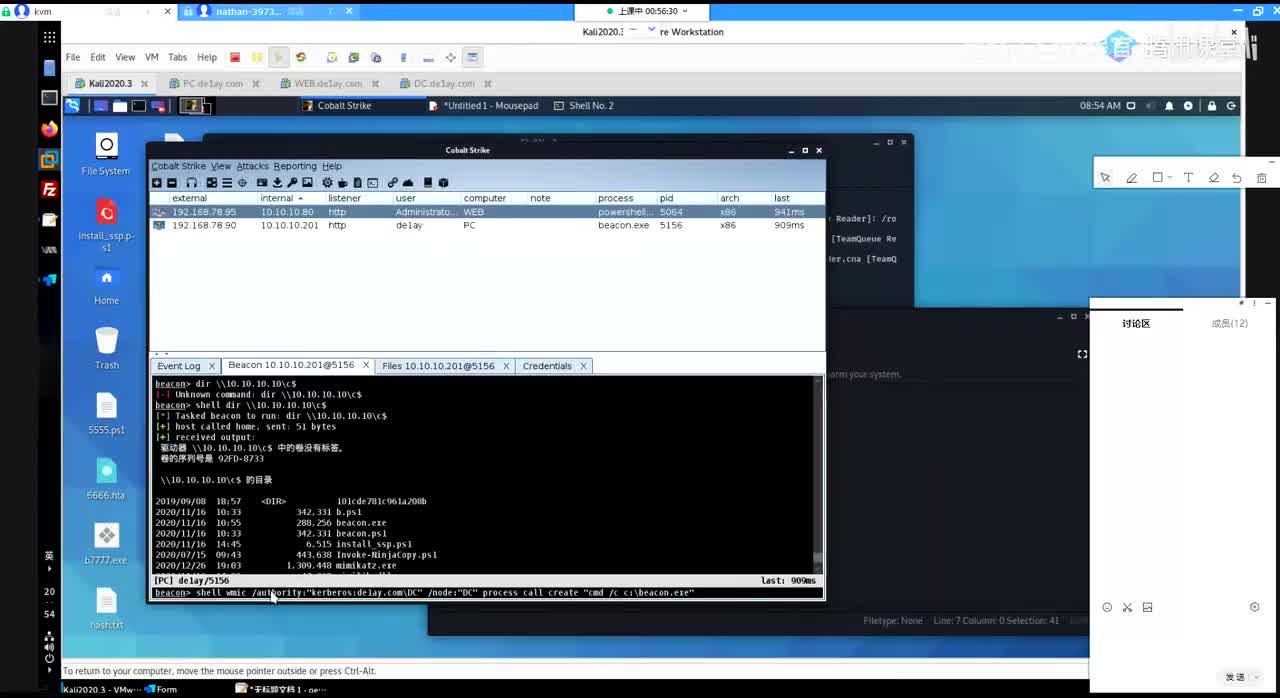Screen dimensions: 1280x698
Task: Open the Cobalt Strike menu
Action: [x=178, y=166]
